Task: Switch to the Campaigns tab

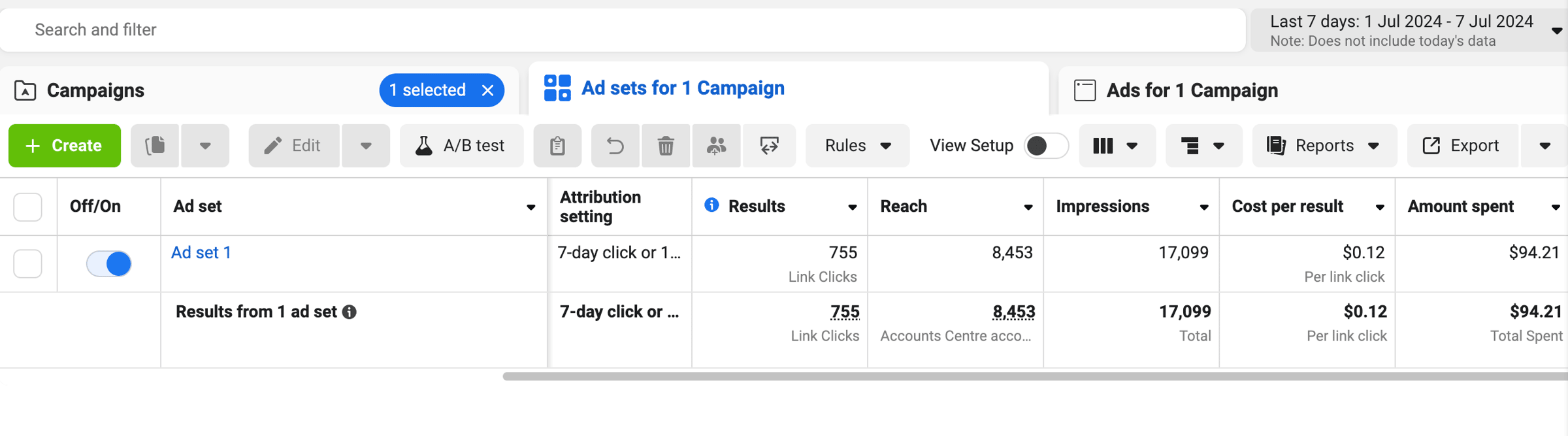Action: click(95, 90)
